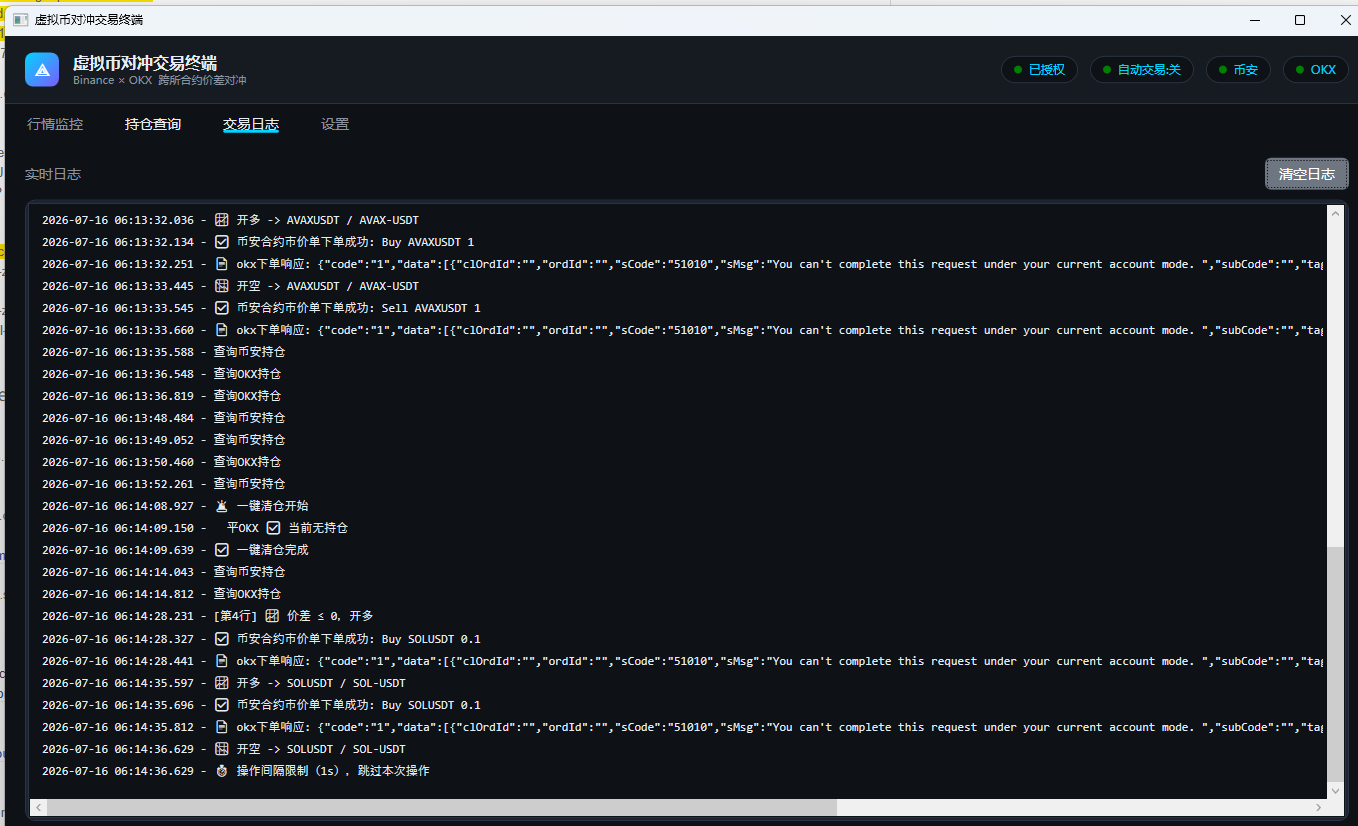
Task: Click the 一键清仓开始 alarm icon
Action: [x=222, y=506]
